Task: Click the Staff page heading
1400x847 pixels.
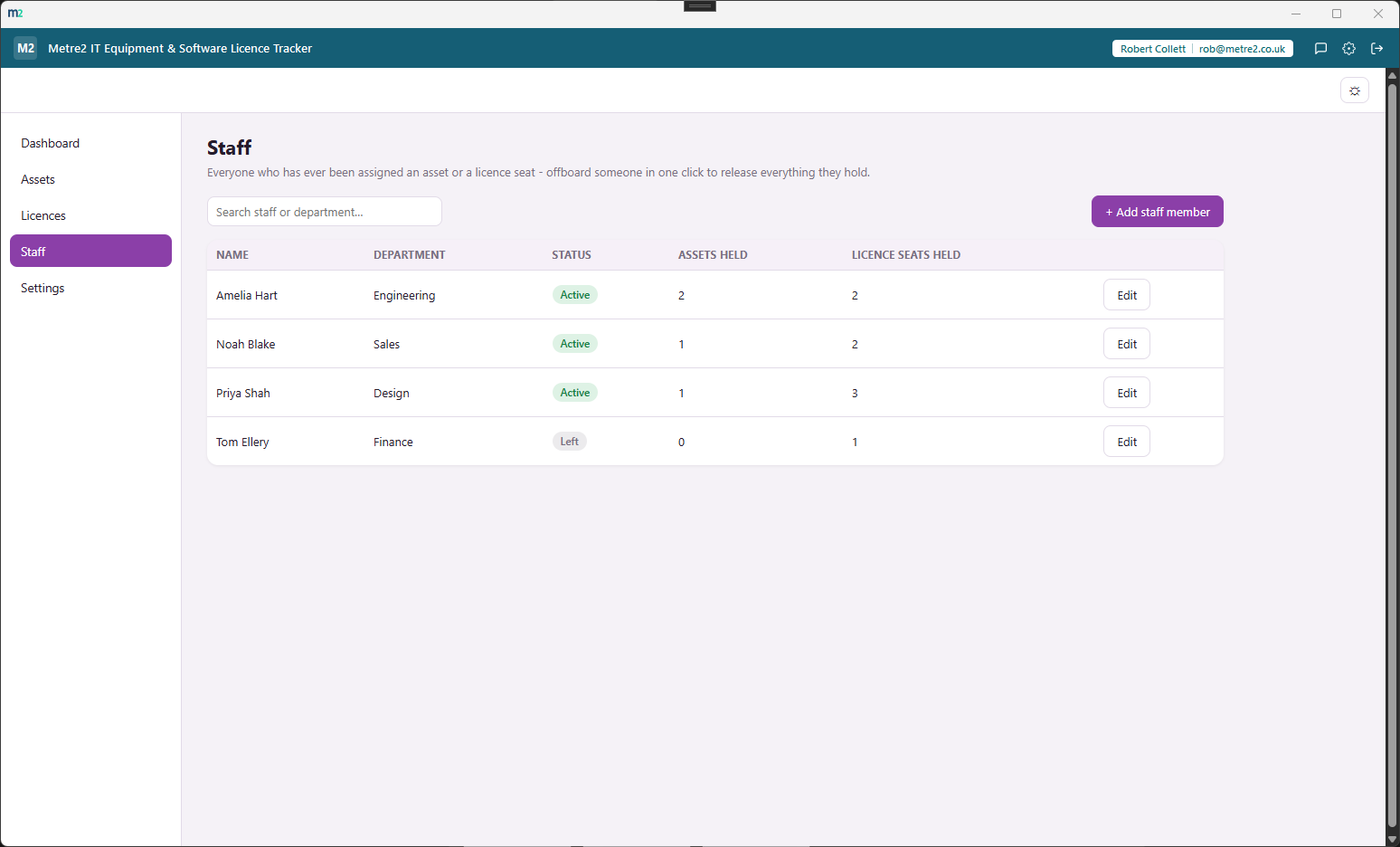Action: 230,148
